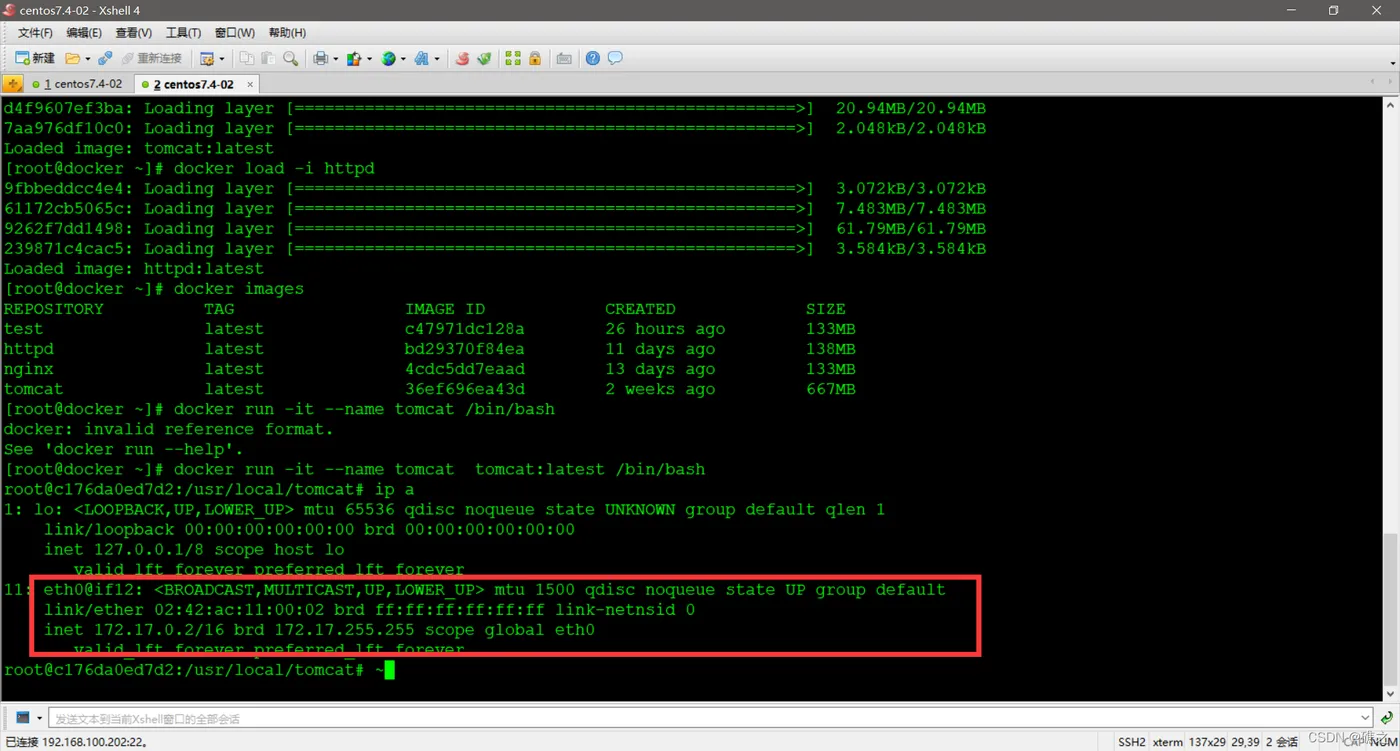Open the 文件(F) menu
1400x751 pixels.
click(x=35, y=33)
